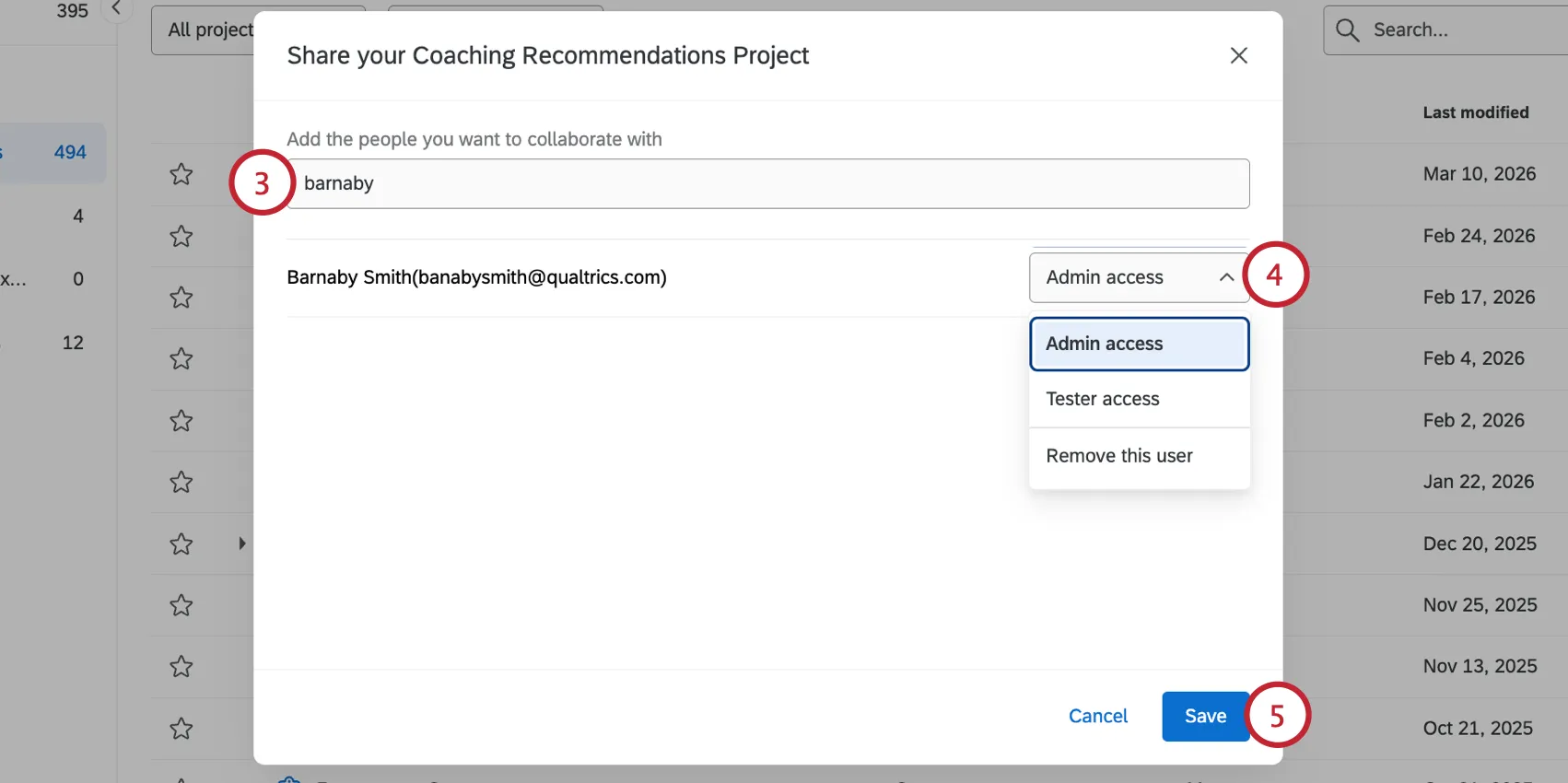The width and height of the screenshot is (1568, 783).
Task: Click the Save button
Action: tap(1205, 716)
